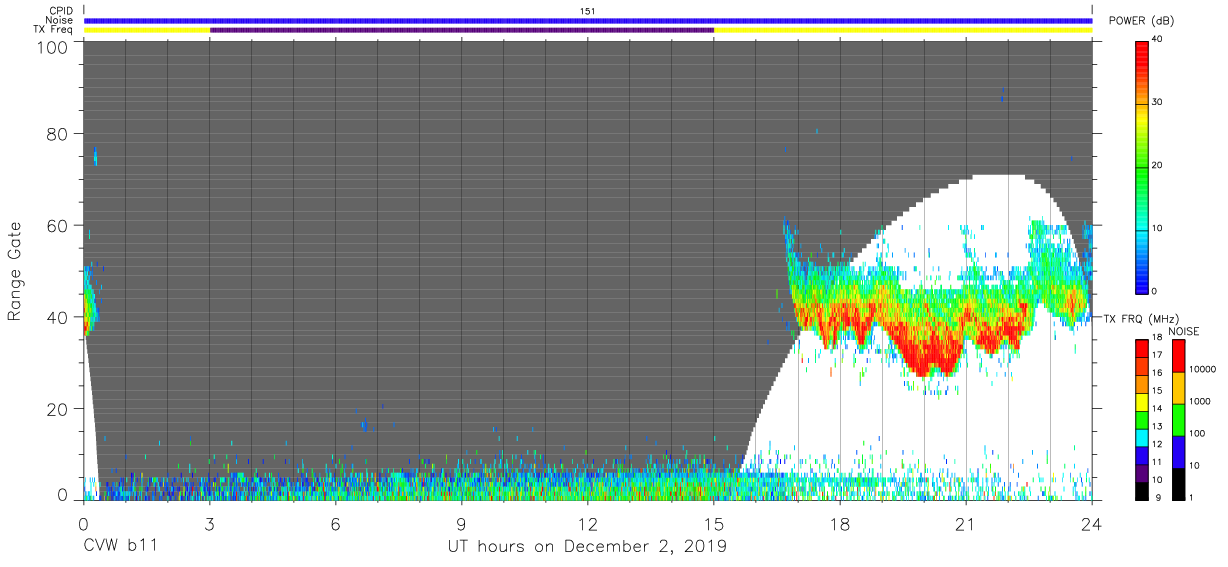Image resolution: width=1228 pixels, height=567 pixels.
Task: Click the x-axis tick label '21'
Action: point(966,524)
